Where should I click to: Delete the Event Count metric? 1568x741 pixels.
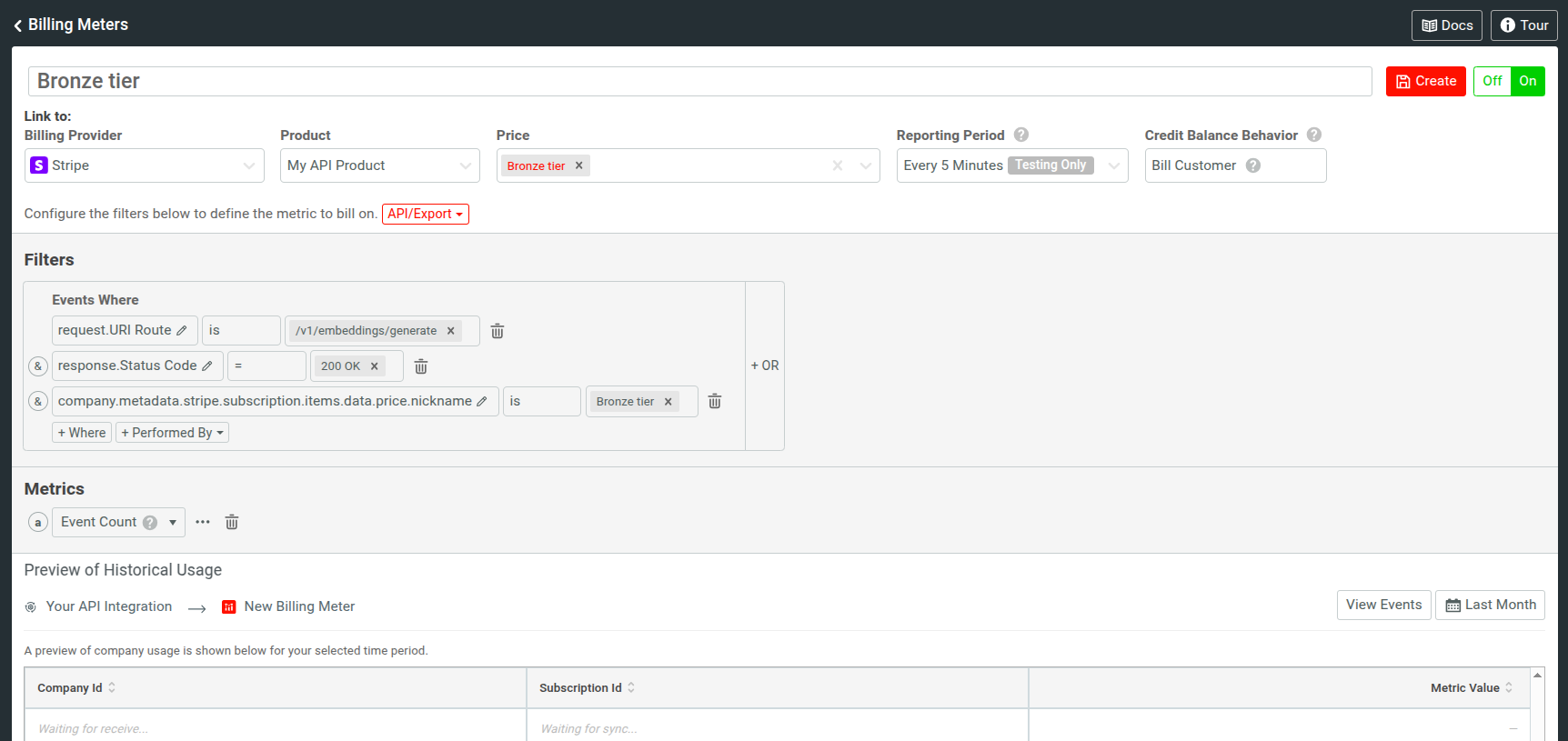(232, 522)
